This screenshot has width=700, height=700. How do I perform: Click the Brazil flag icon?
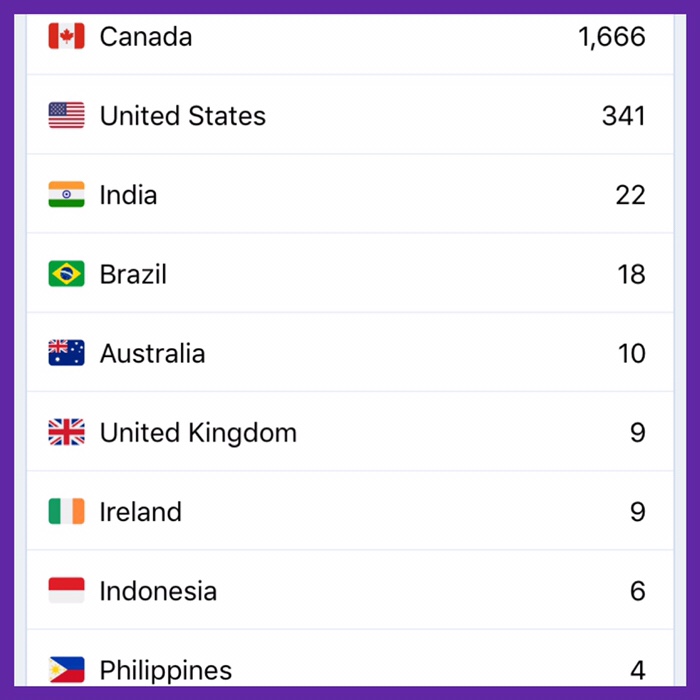pyautogui.click(x=66, y=274)
